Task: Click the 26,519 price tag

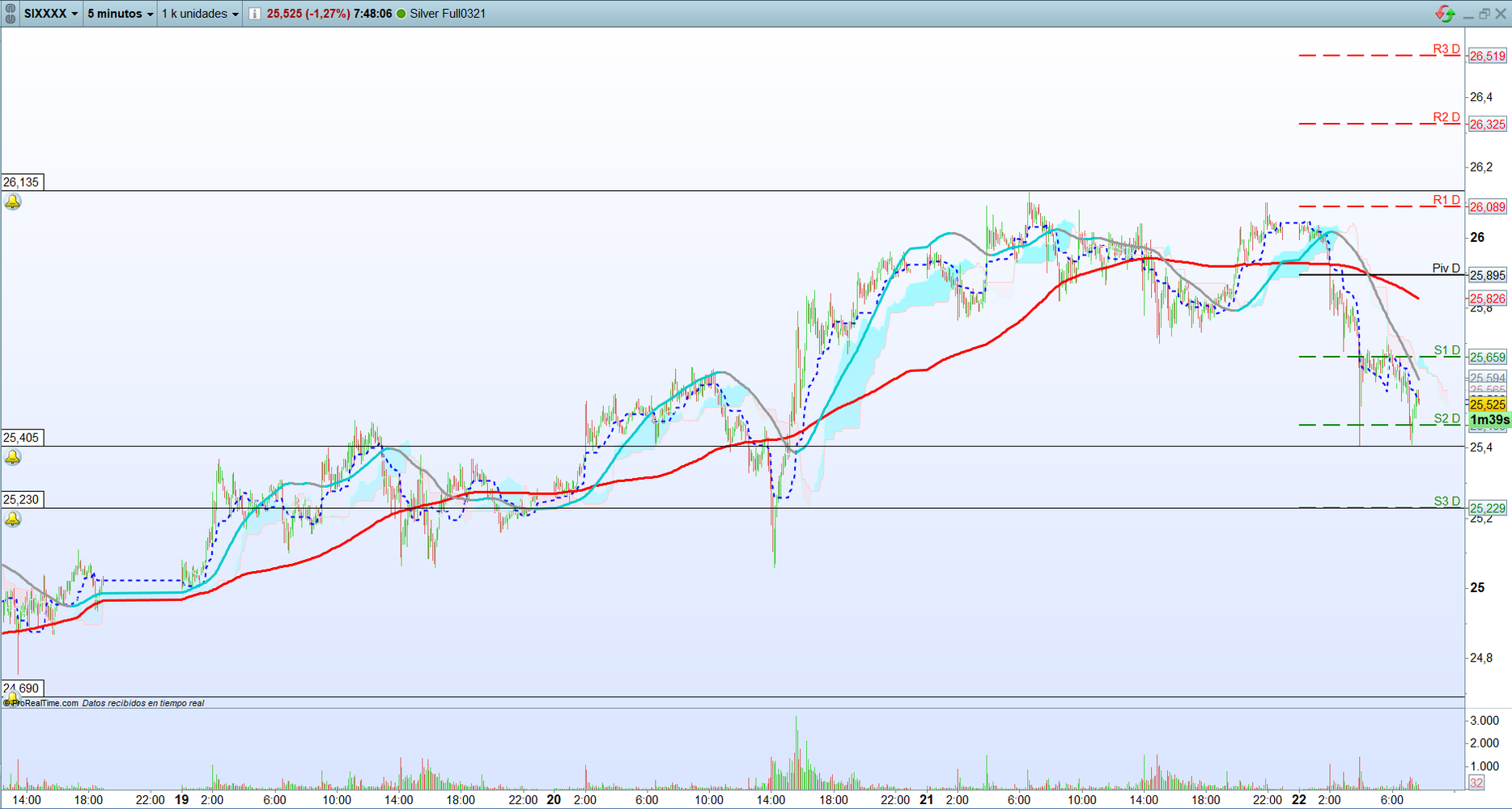Action: click(x=1488, y=56)
